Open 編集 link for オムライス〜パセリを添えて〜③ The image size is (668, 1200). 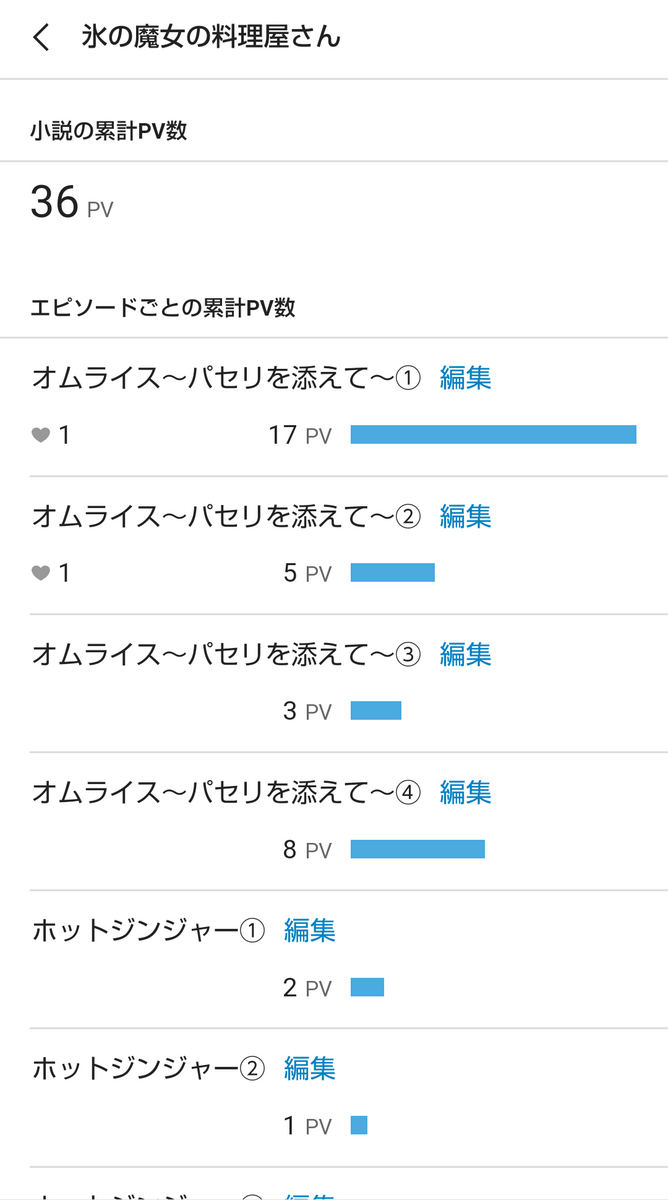[x=466, y=654]
